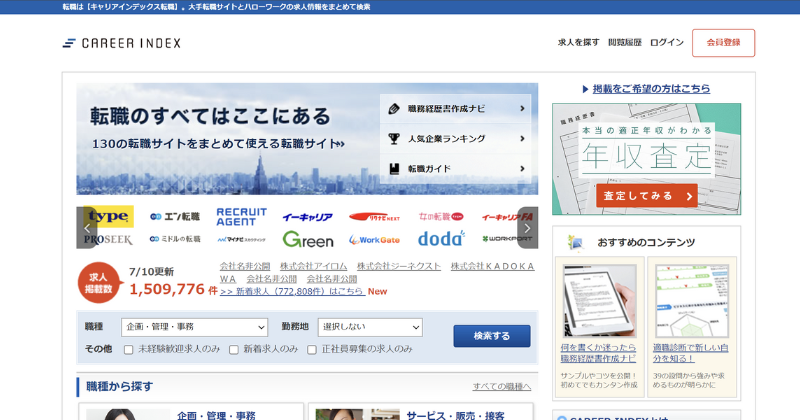This screenshot has height=420, width=800.
Task: Open 閲覧履歴 in the header
Action: pyautogui.click(x=624, y=43)
